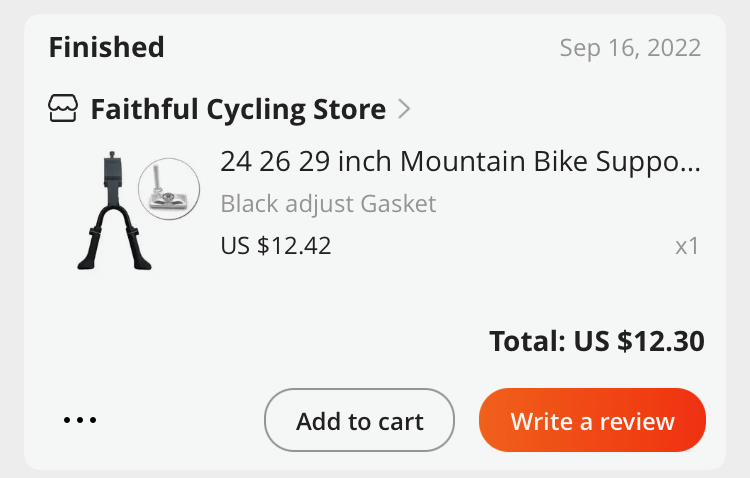
Task: Click the word Store in the shop name
Action: (349, 109)
